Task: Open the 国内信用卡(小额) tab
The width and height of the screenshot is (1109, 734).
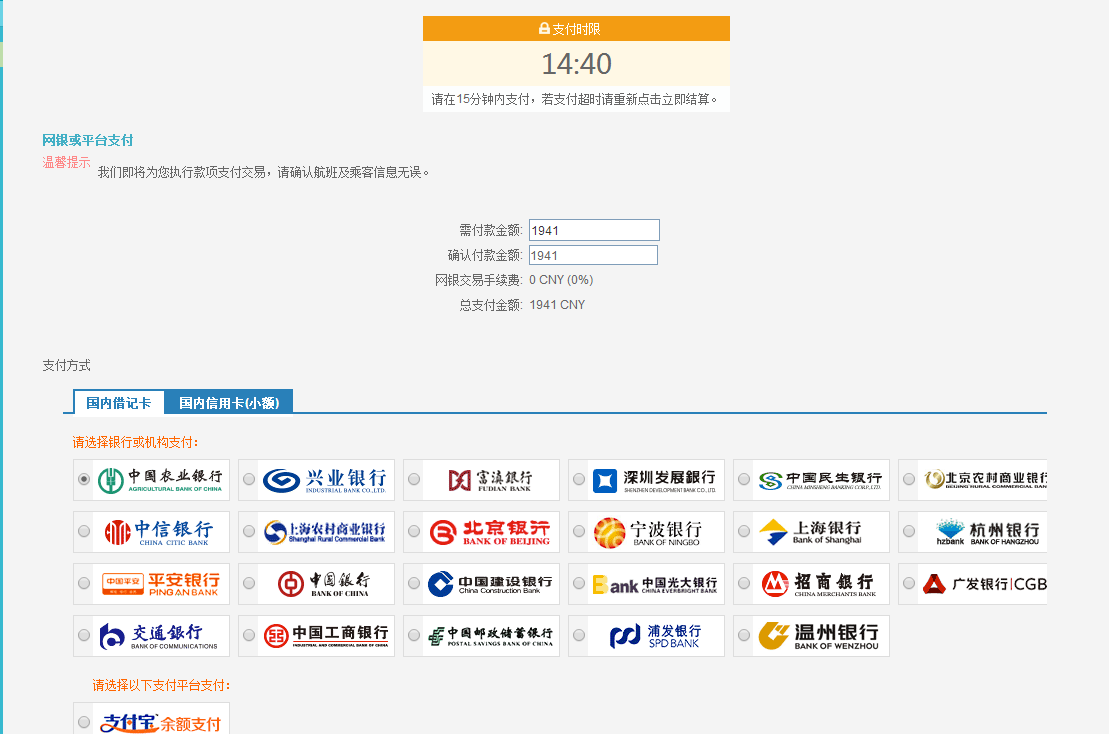Action: (x=228, y=403)
